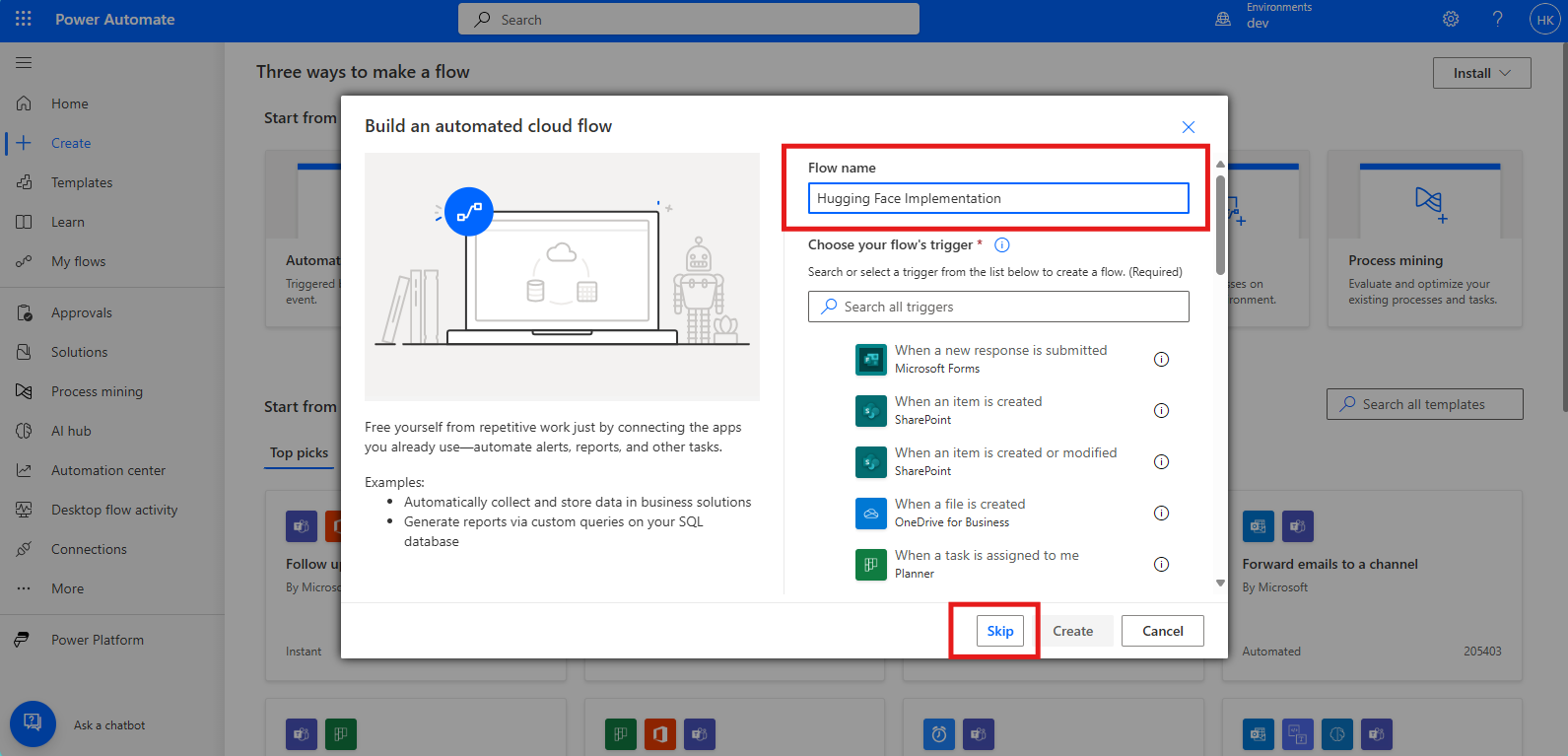Click the Planner trigger icon

click(x=871, y=564)
